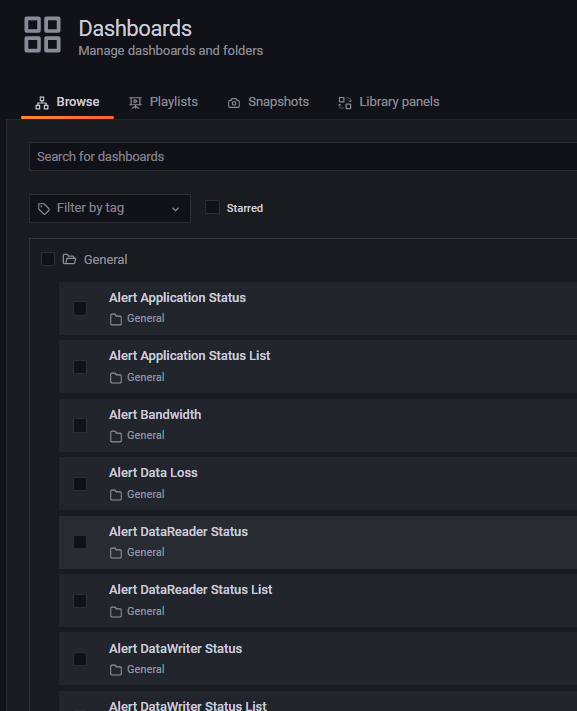Tick the Alert DataReader Status checkbox

[x=80, y=542]
